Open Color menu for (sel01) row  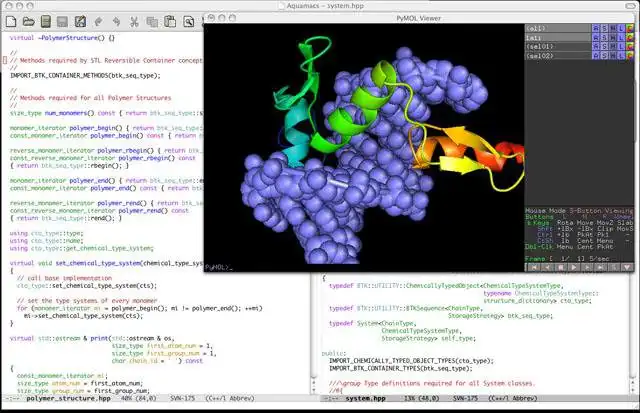630,46
